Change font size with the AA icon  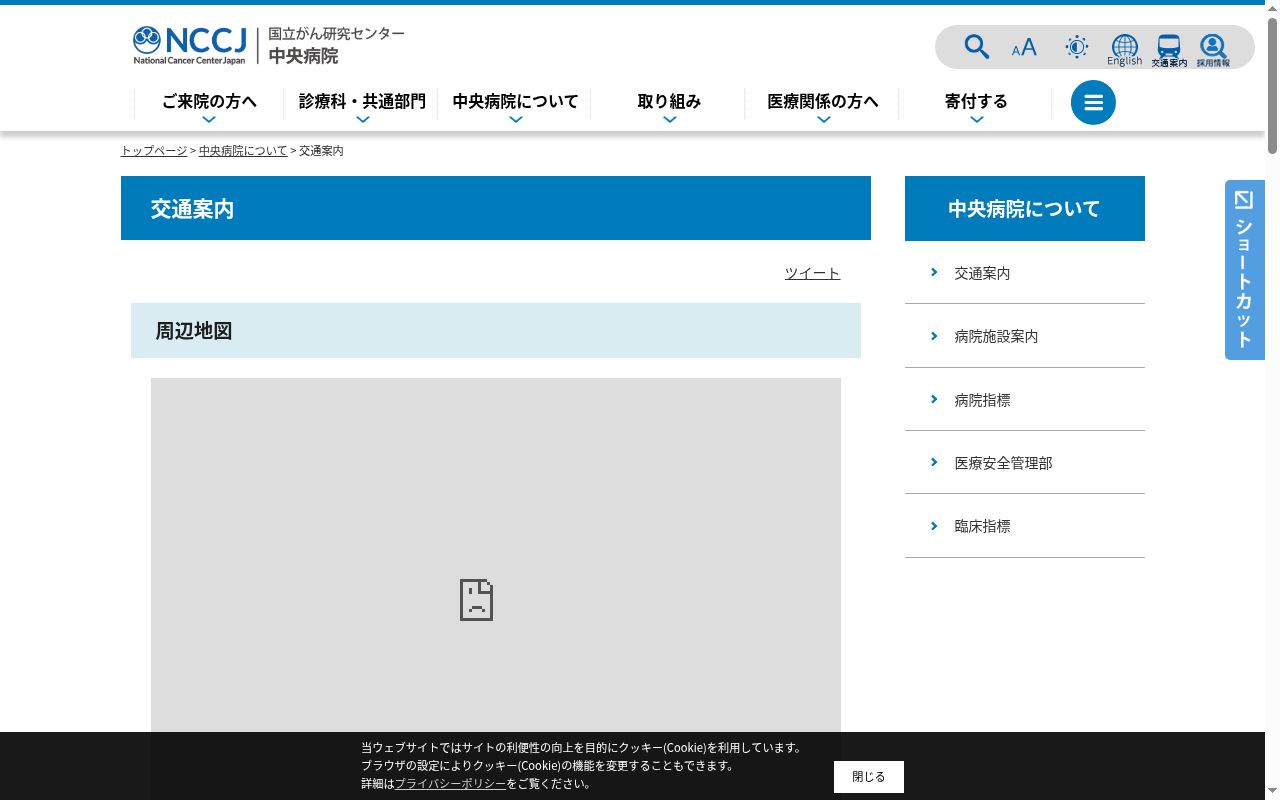pyautogui.click(x=1024, y=47)
